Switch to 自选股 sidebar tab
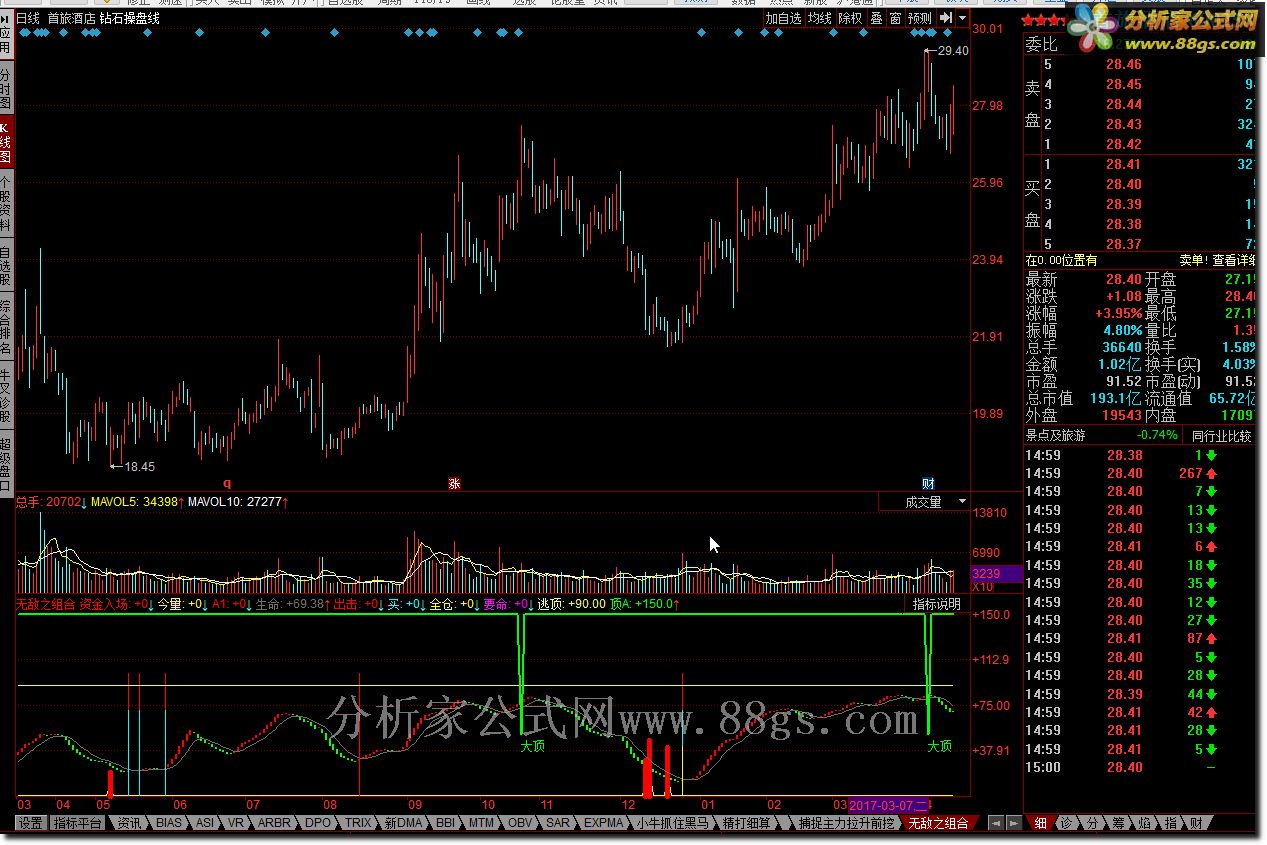1267x845 pixels. pos(6,265)
